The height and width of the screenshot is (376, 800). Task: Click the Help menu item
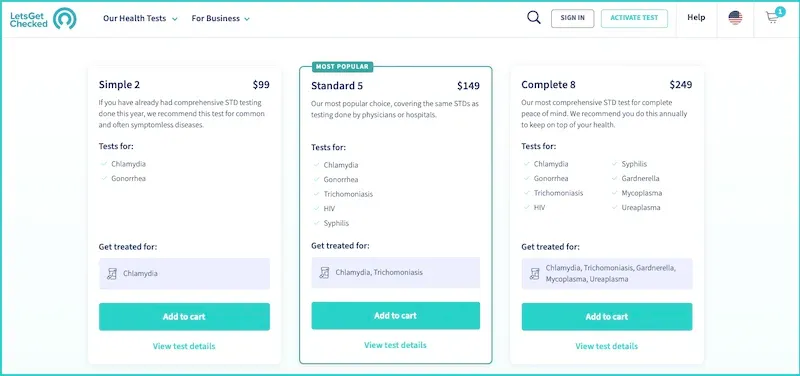click(696, 18)
